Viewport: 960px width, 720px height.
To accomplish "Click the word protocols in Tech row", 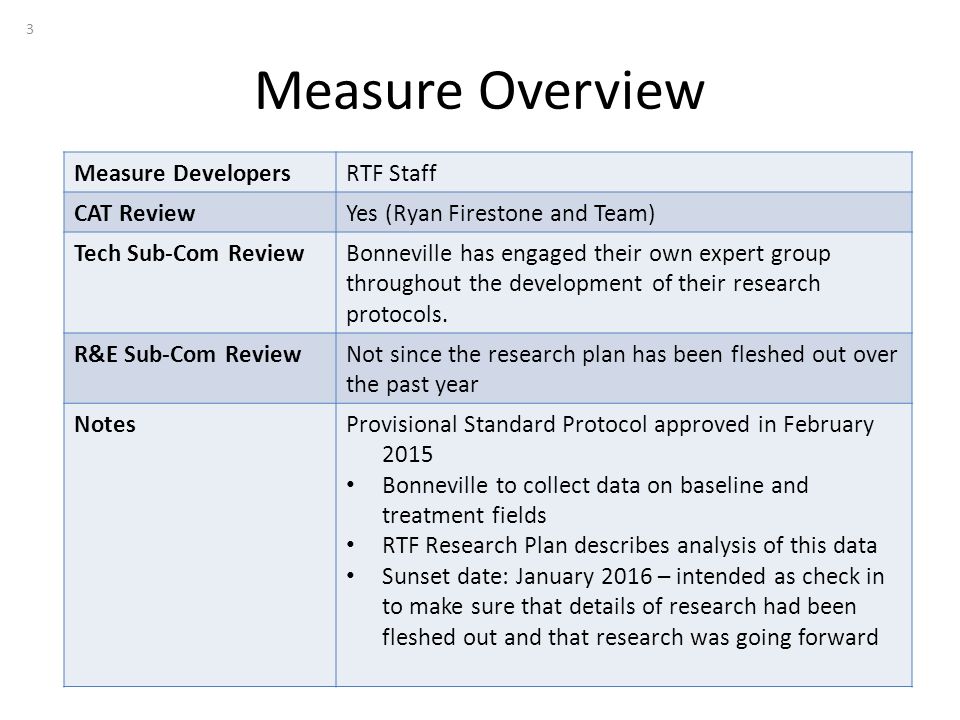I will coord(397,314).
